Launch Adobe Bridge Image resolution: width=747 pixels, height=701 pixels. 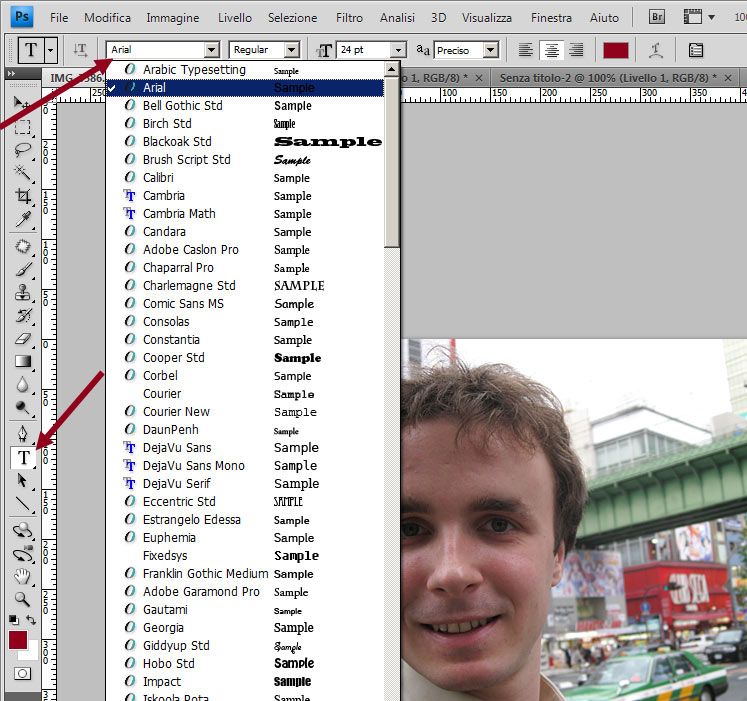(657, 18)
